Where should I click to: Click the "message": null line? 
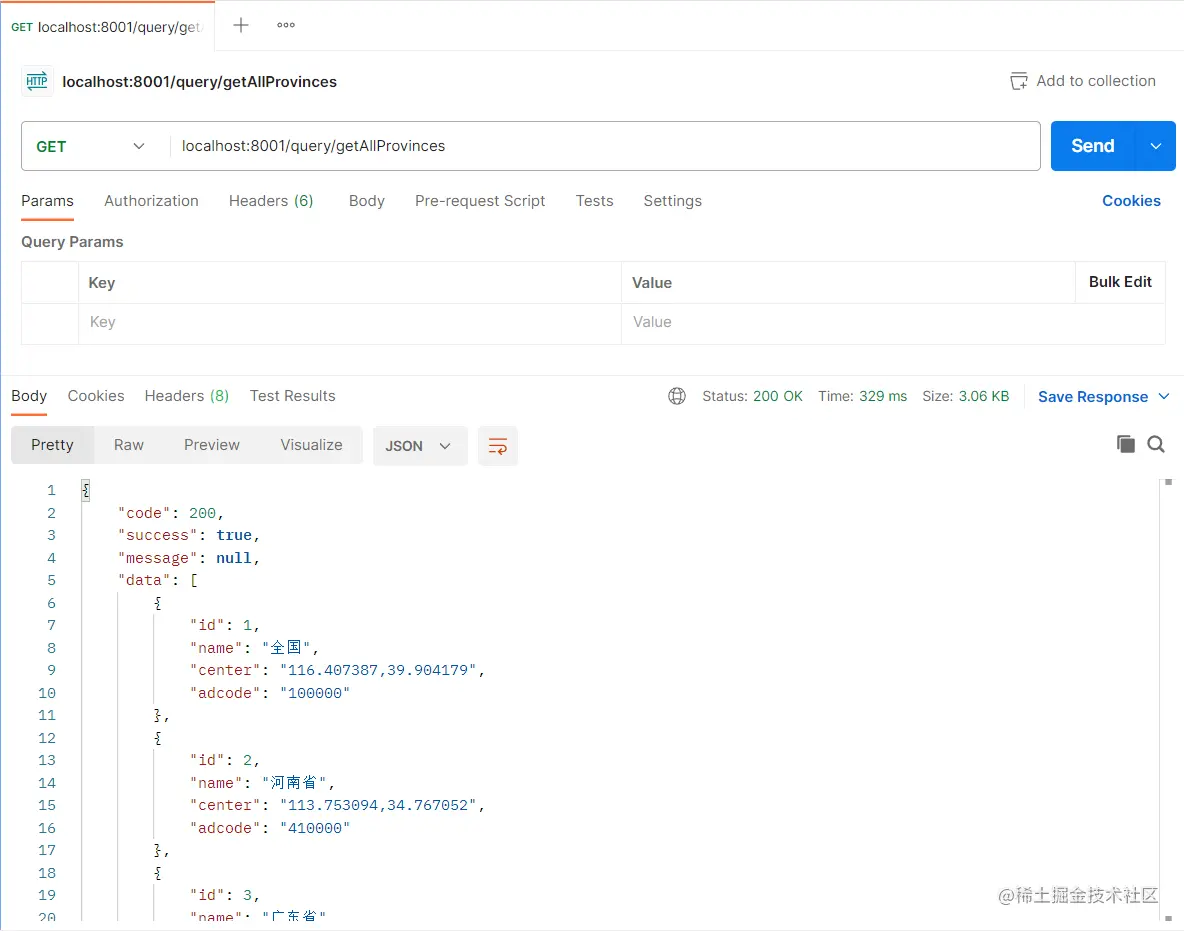pos(189,557)
